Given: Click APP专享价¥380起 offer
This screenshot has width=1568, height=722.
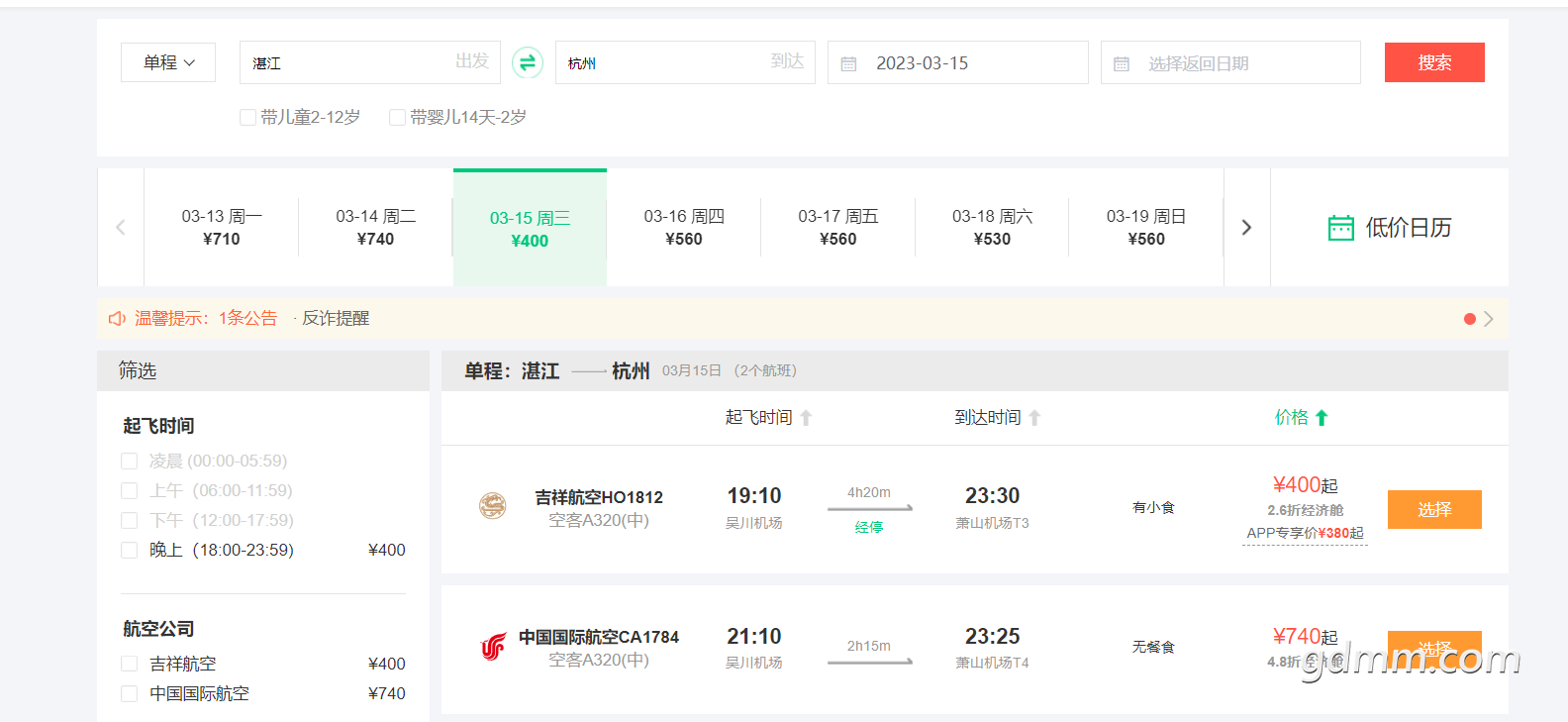Looking at the screenshot, I should point(1305,533).
